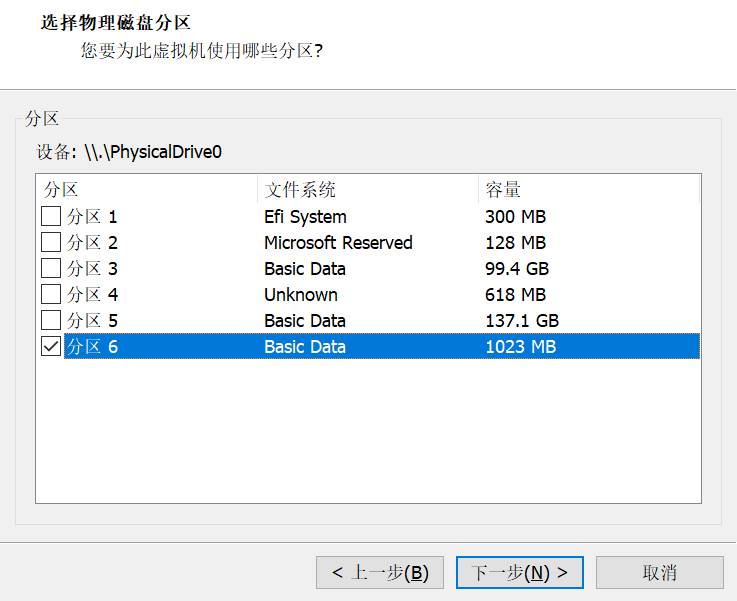
Task: Select the Microsoft Reserved partition row
Action: point(338,243)
